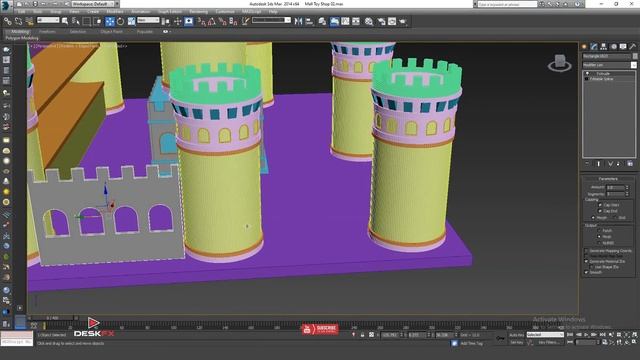
Task: Open the Motion command panel tab
Action: point(613,47)
